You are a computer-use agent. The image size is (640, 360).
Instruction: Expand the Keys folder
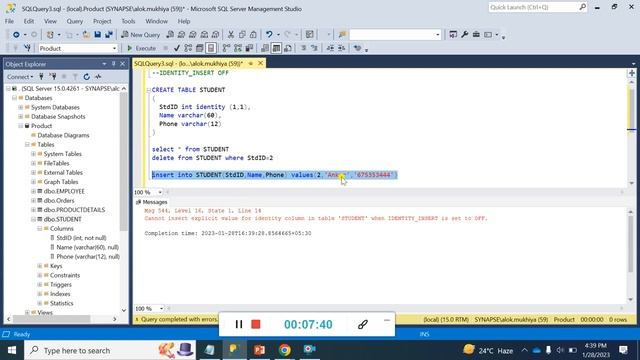coord(40,266)
